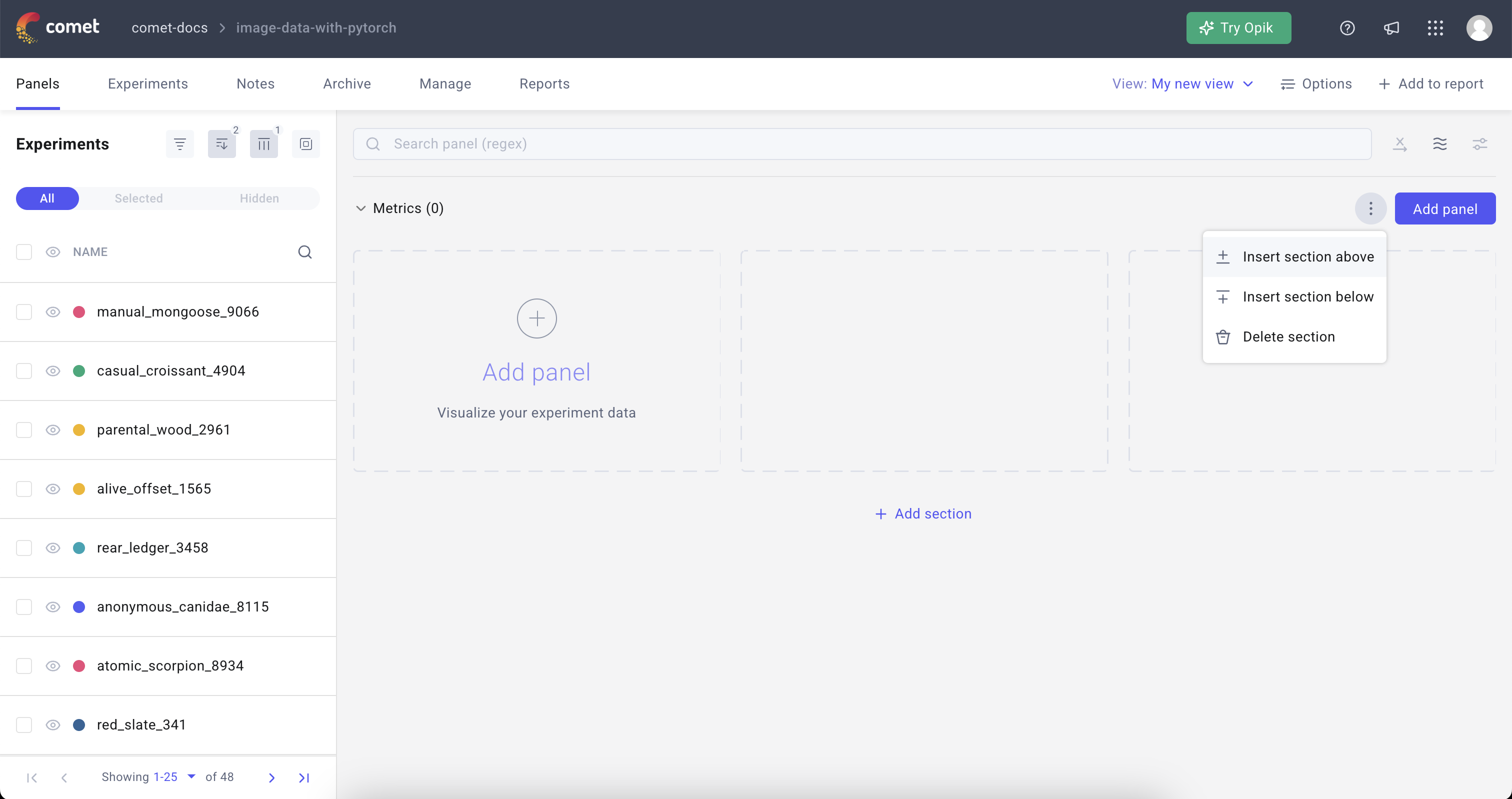Viewport: 1512px width, 799px height.
Task: Collapse the Metrics section
Action: click(x=361, y=208)
